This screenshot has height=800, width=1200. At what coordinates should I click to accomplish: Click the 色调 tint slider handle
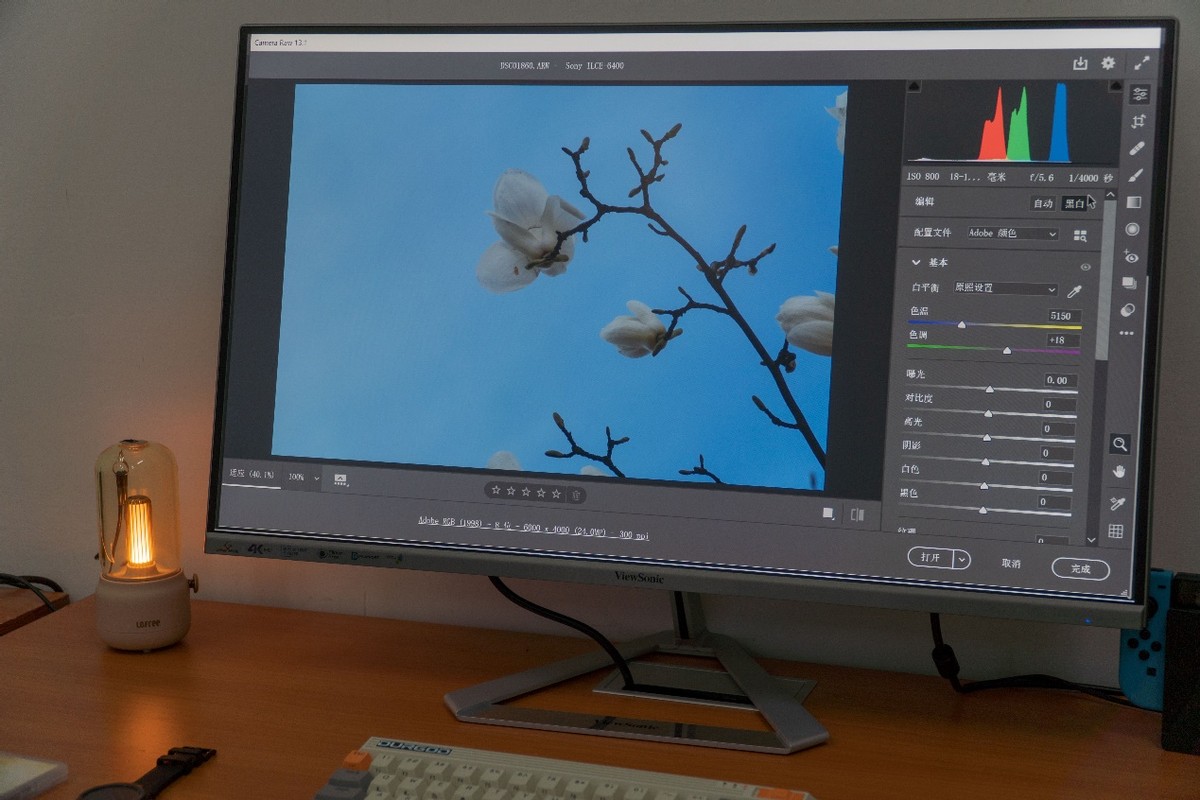(1006, 350)
